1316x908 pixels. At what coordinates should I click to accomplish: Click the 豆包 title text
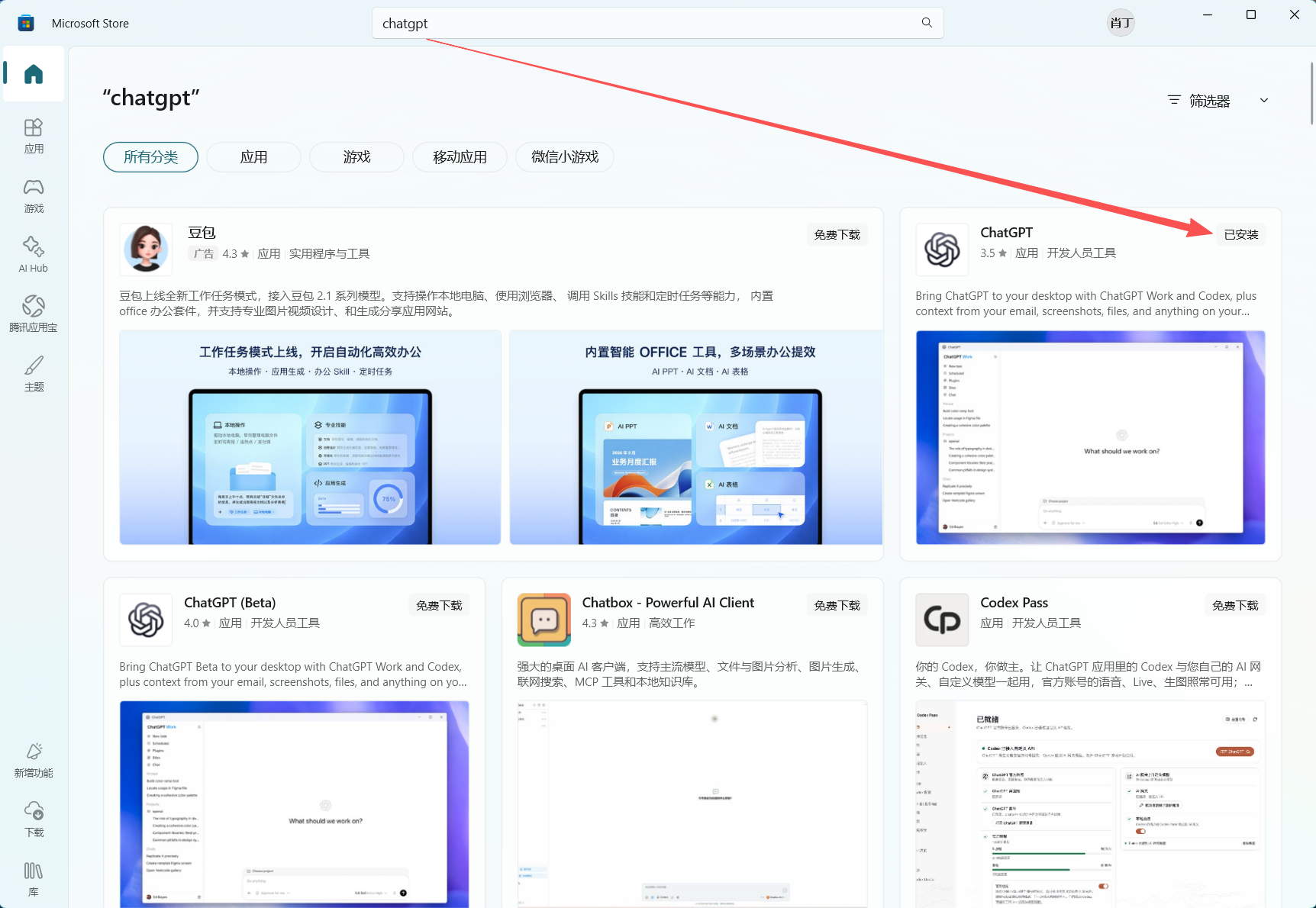202,233
